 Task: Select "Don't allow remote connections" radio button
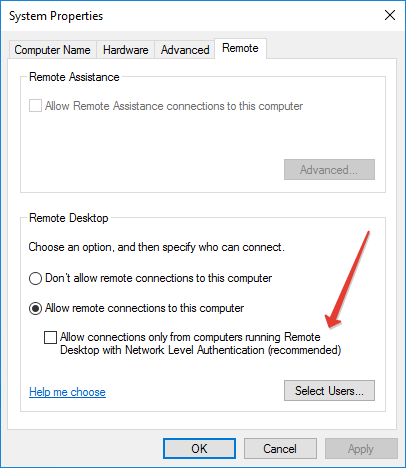tap(35, 278)
